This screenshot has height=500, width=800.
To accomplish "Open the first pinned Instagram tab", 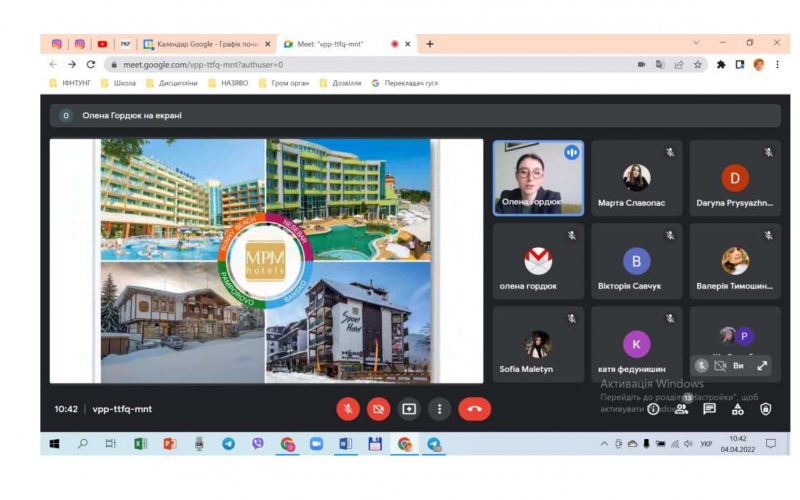I will click(x=57, y=44).
